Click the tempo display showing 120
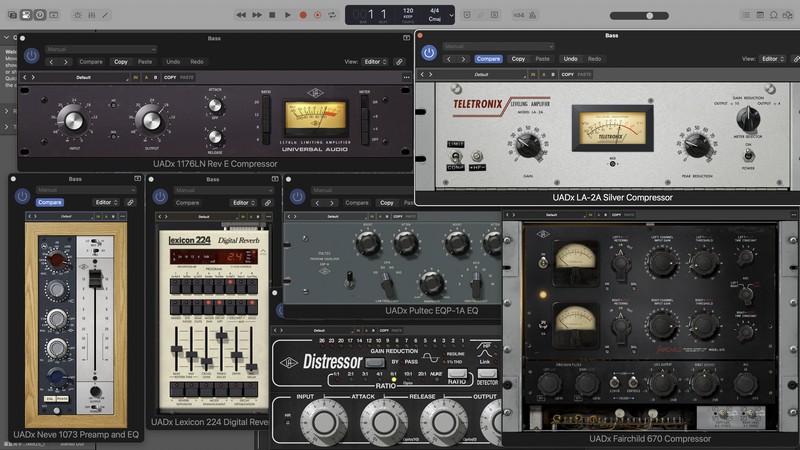The width and height of the screenshot is (800, 450). (x=406, y=12)
